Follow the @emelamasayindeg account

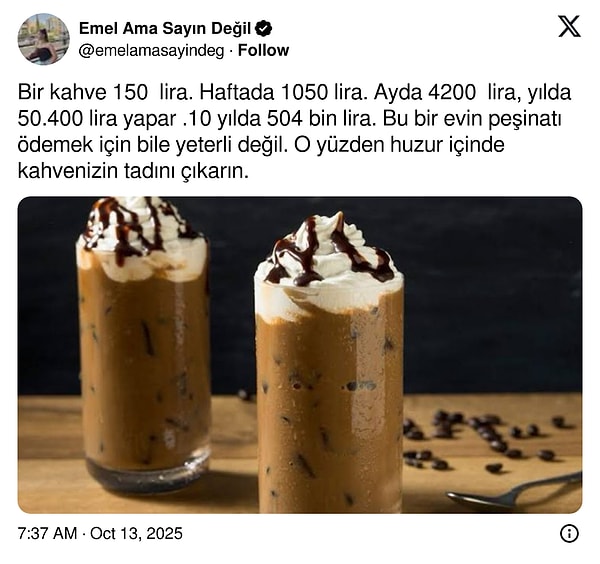pyautogui.click(x=263, y=51)
